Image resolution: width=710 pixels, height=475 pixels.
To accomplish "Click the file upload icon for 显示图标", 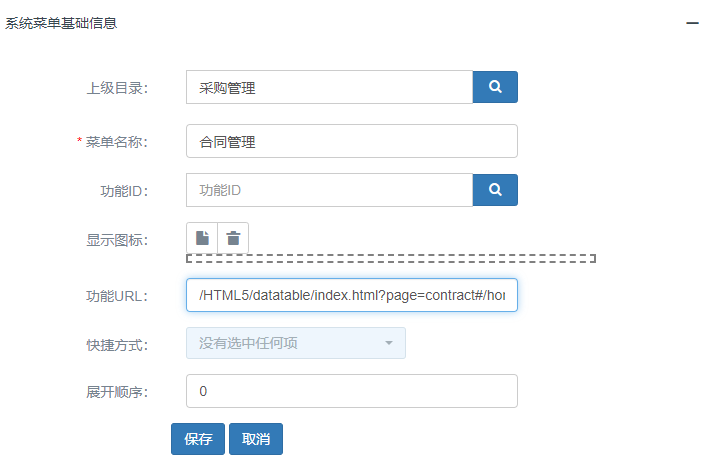I will [202, 238].
